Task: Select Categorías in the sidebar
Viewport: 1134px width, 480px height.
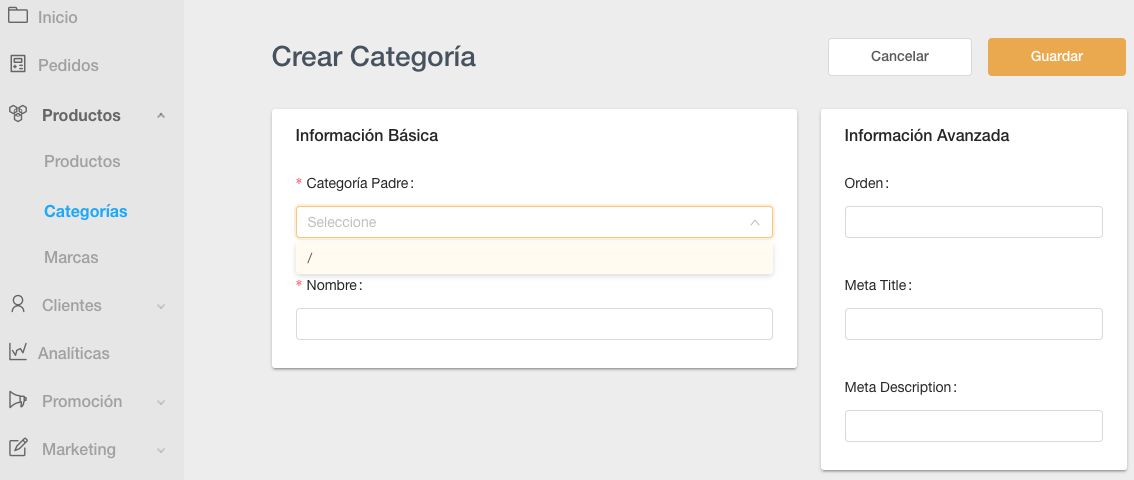Action: (x=85, y=212)
